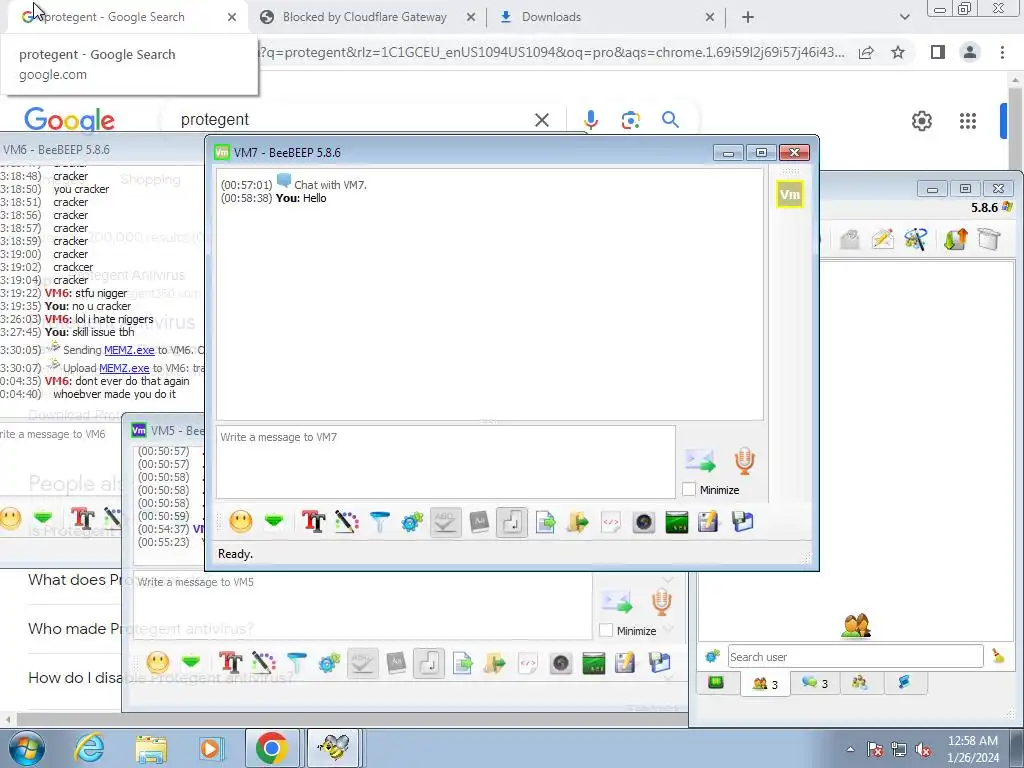
Task: Record voice message in VM7 chat
Action: point(744,460)
